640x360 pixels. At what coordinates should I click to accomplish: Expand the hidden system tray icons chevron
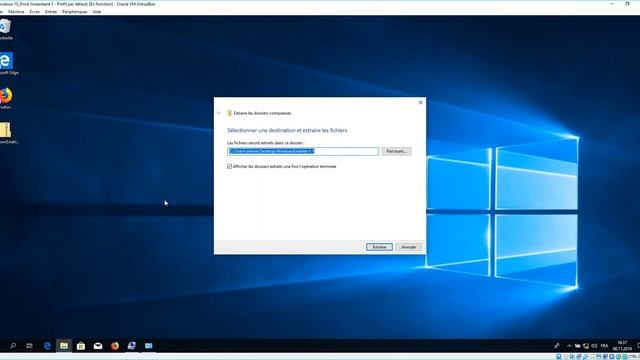[x=569, y=346]
